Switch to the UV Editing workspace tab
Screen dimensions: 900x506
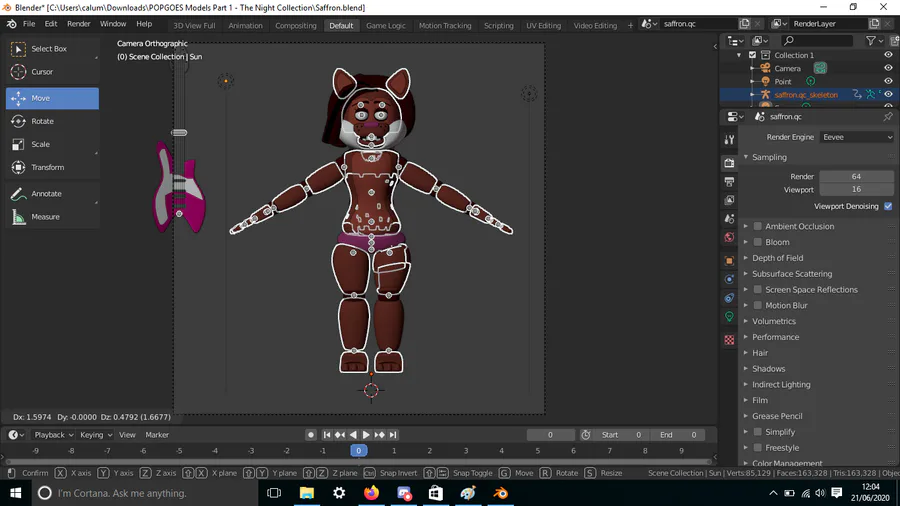point(544,25)
